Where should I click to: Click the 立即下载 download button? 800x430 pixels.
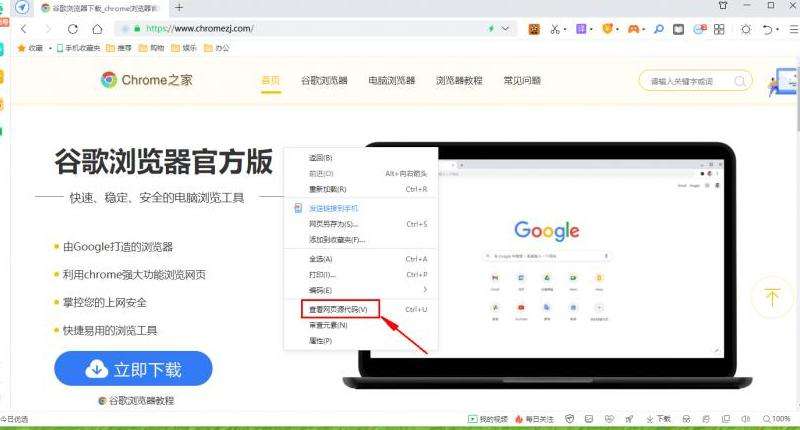[133, 369]
